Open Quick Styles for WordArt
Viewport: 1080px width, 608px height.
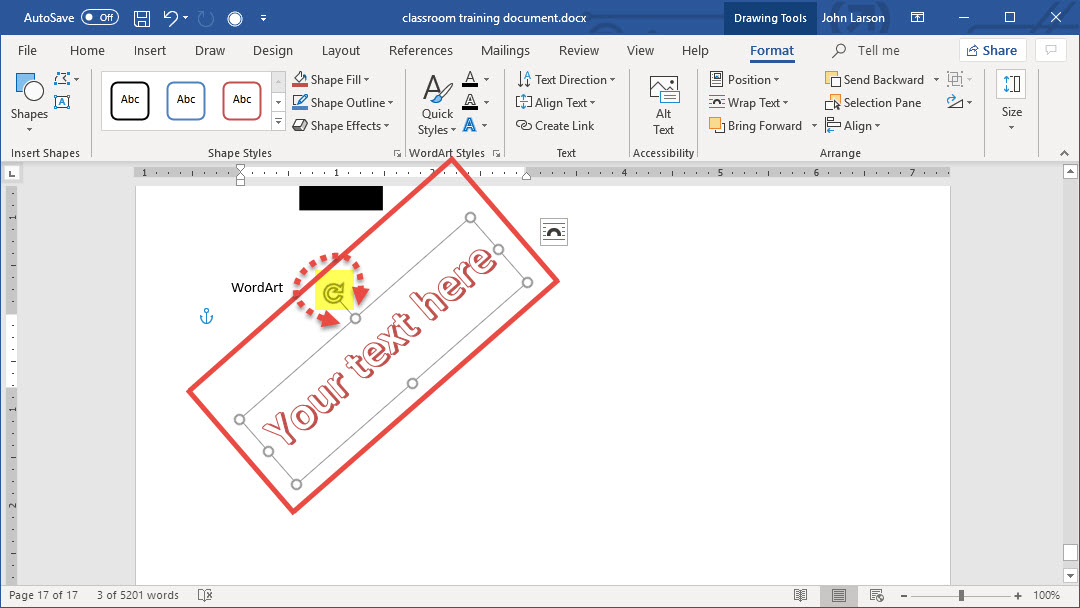point(437,104)
